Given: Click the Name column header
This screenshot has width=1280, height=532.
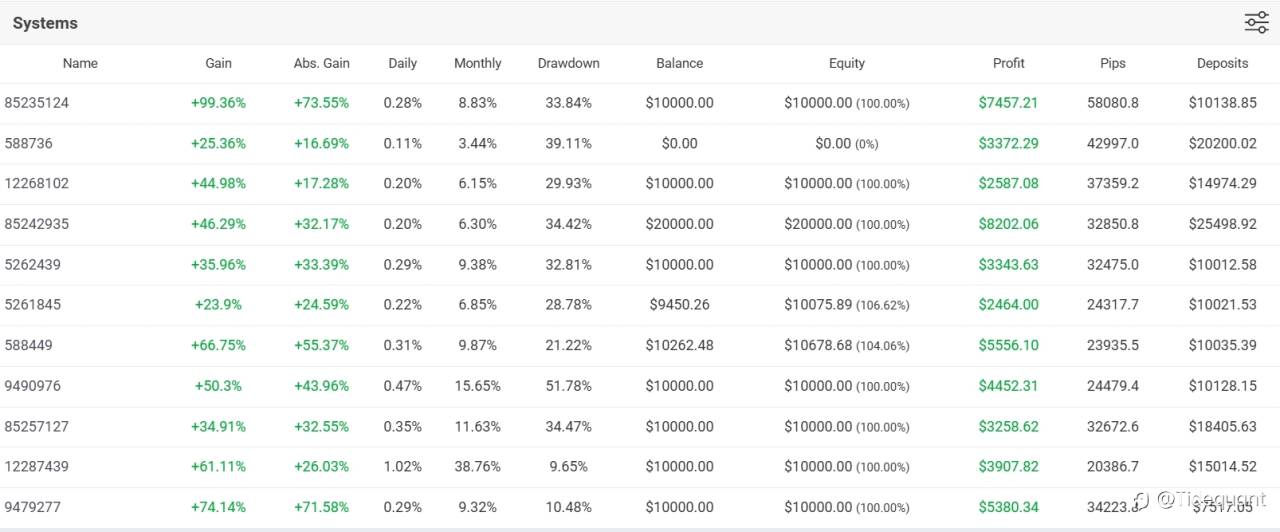Looking at the screenshot, I should [x=80, y=63].
